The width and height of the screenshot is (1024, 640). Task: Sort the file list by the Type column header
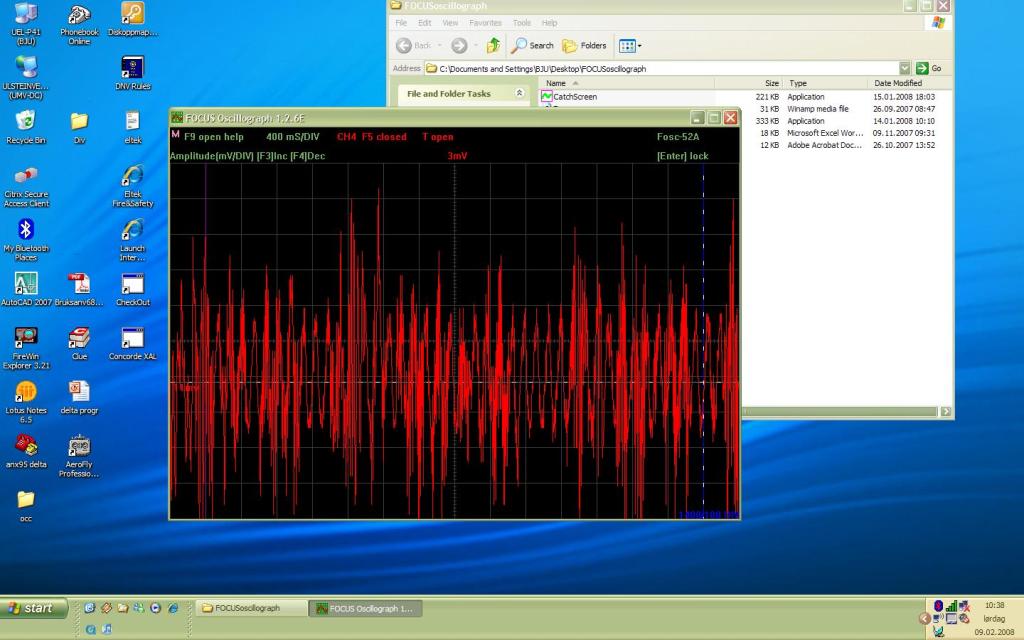pos(825,83)
